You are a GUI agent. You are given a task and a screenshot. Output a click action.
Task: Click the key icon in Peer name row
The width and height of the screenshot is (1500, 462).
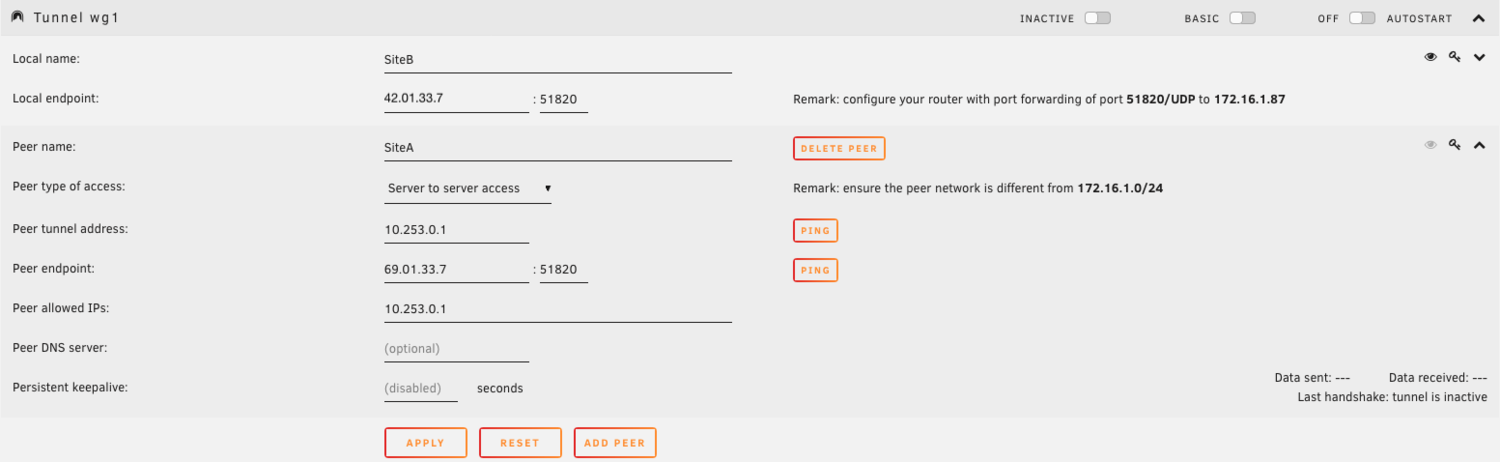pyautogui.click(x=1455, y=145)
